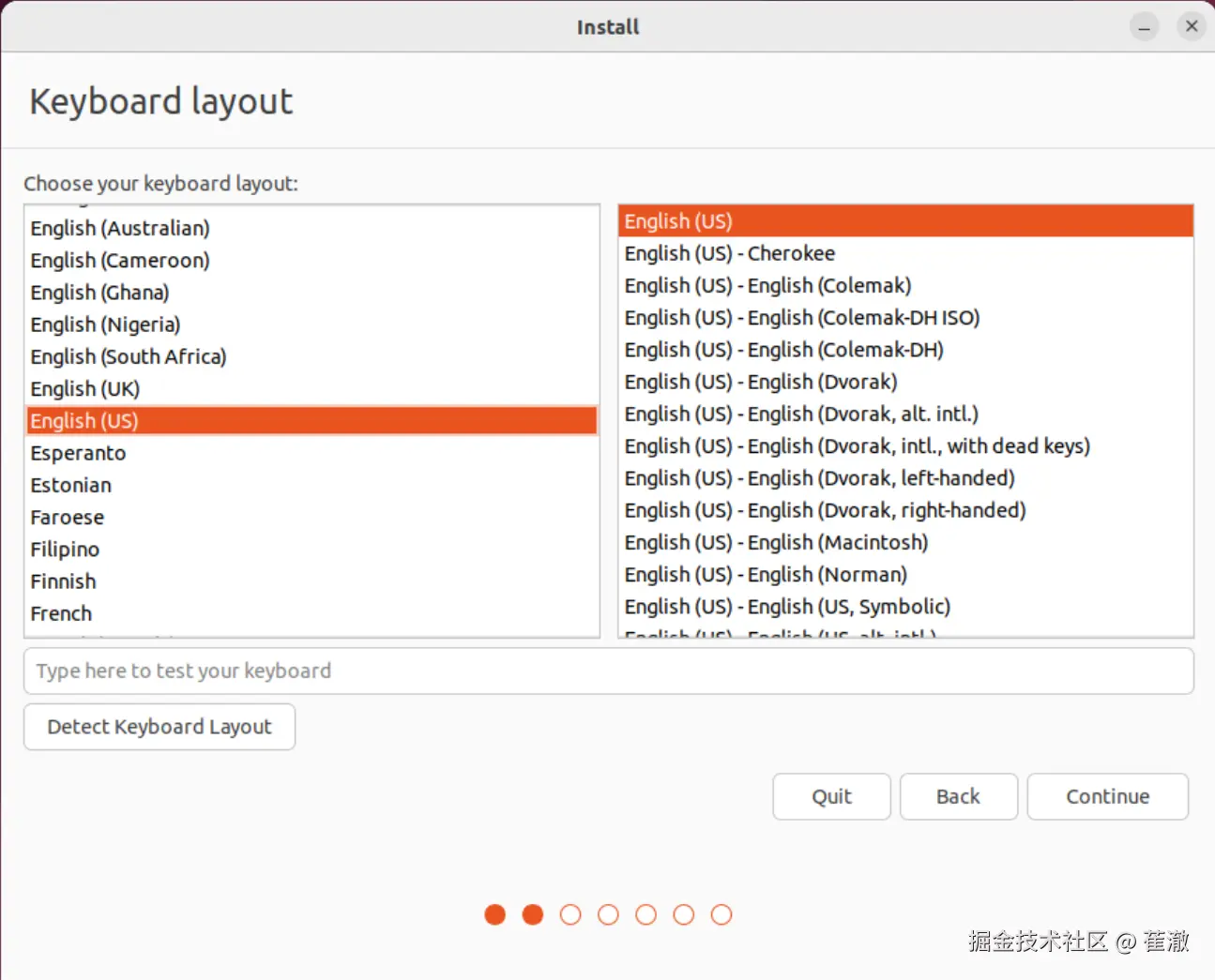Pick English (US) - Cherokee variant
The image size is (1215, 980).
(905, 253)
